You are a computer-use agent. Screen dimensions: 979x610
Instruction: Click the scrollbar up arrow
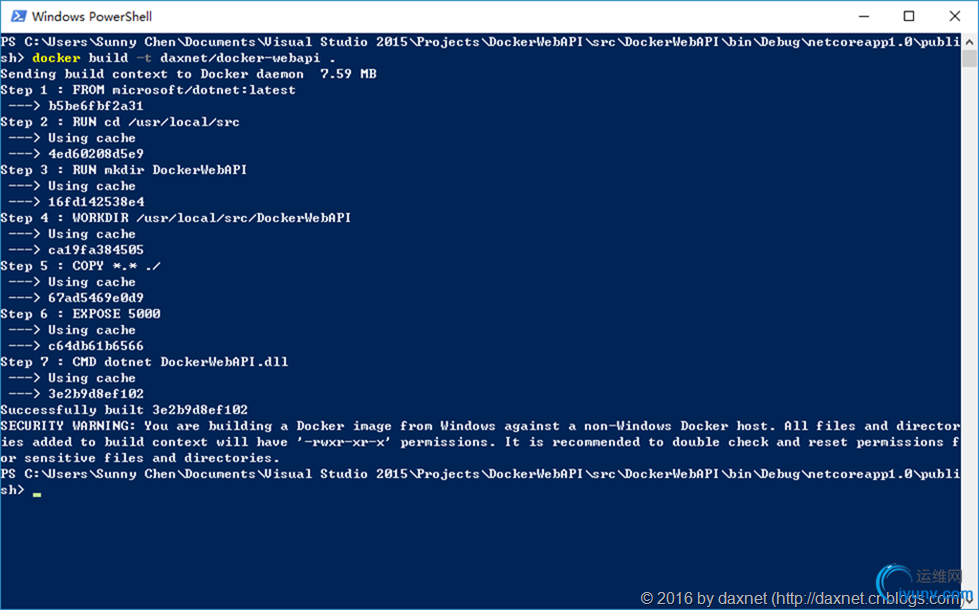969,42
